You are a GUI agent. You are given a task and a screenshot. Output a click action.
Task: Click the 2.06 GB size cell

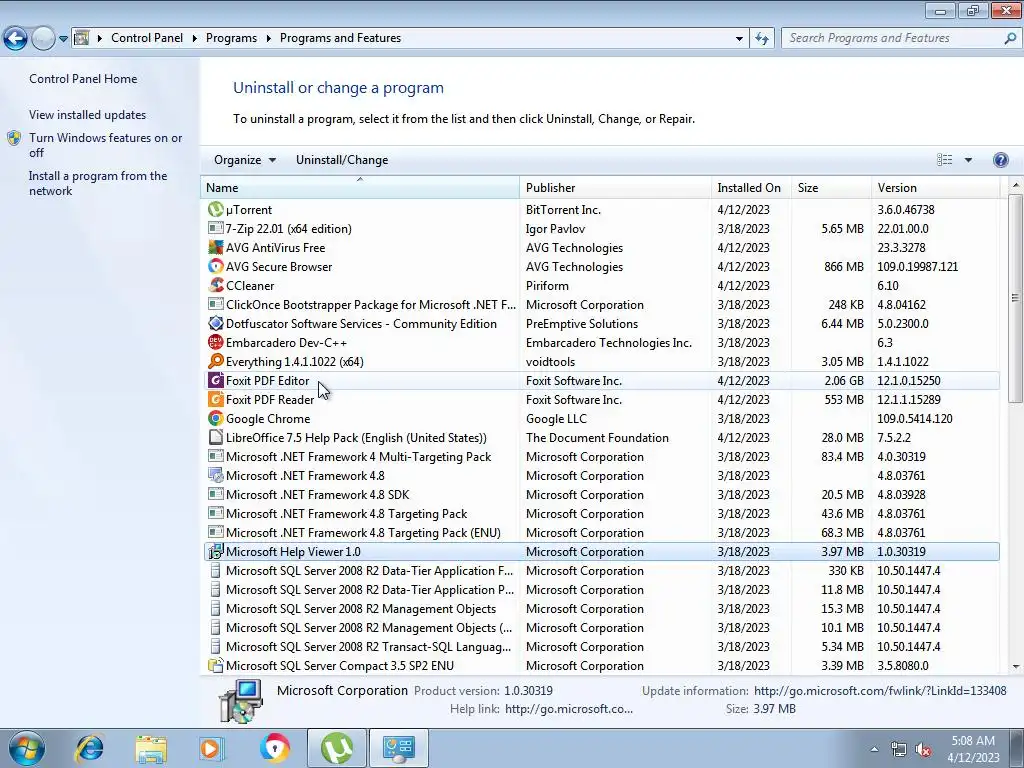click(x=844, y=381)
